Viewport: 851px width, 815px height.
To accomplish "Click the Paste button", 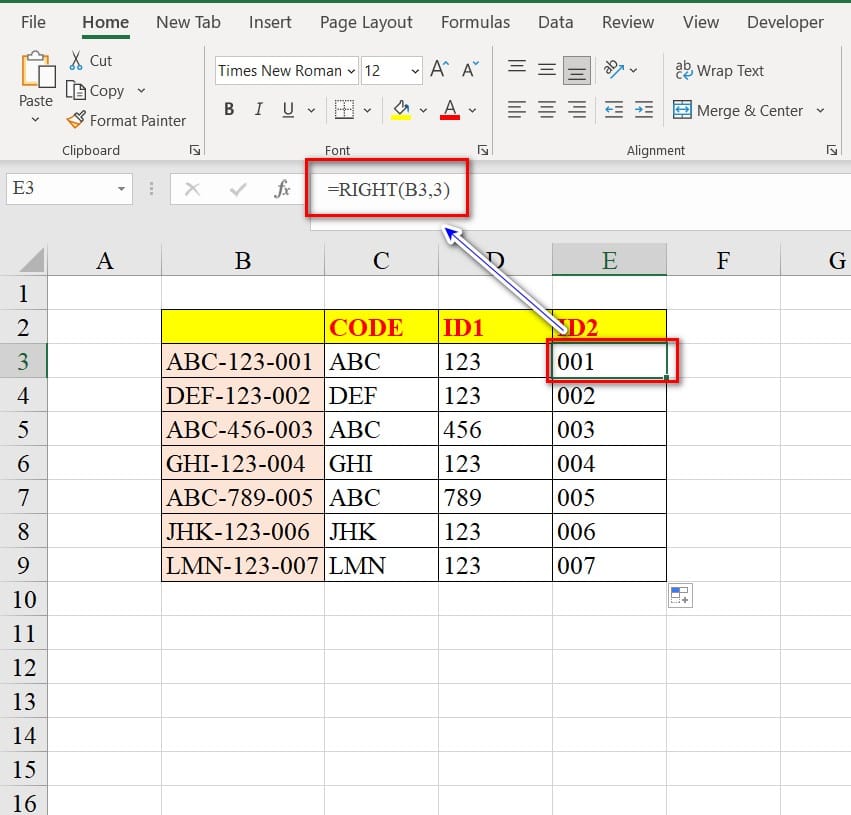I will point(36,80).
